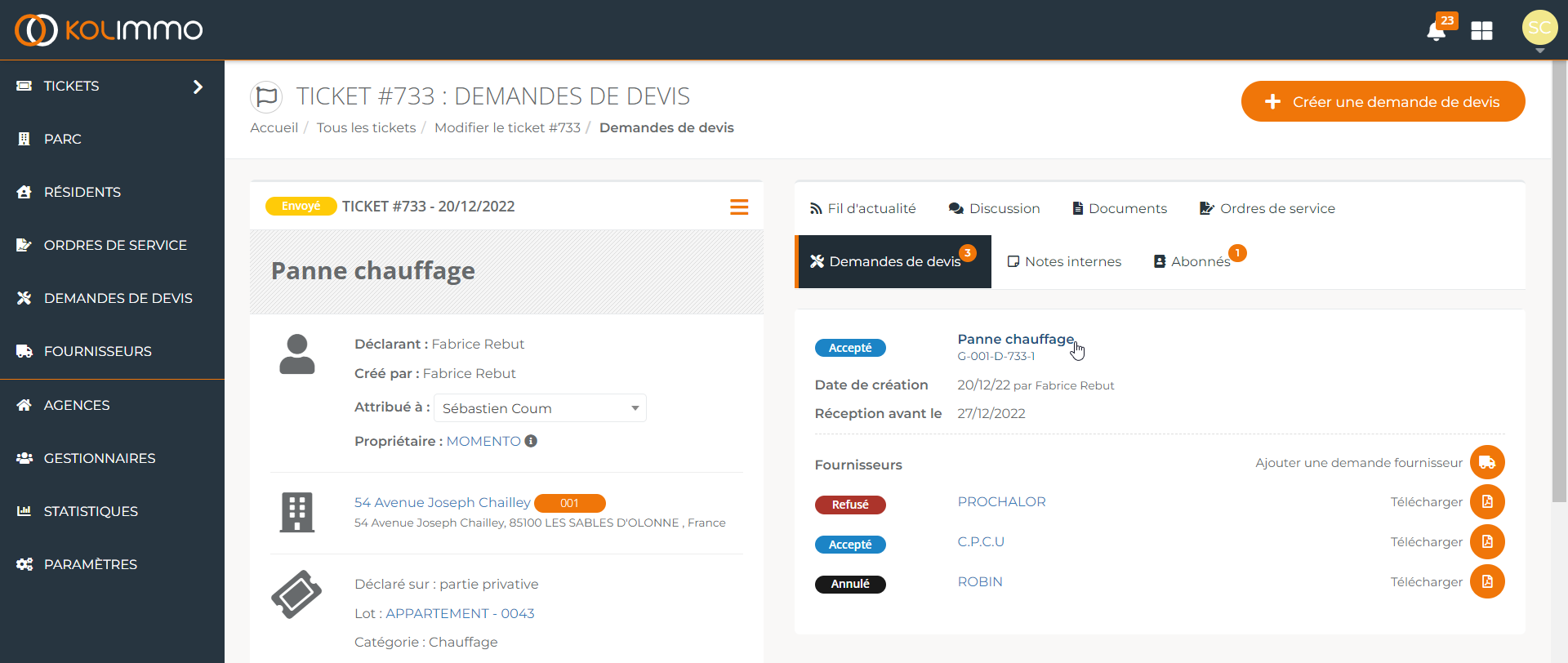This screenshot has height=663, width=1568.
Task: Open the Abonnés tab
Action: pyautogui.click(x=1192, y=261)
